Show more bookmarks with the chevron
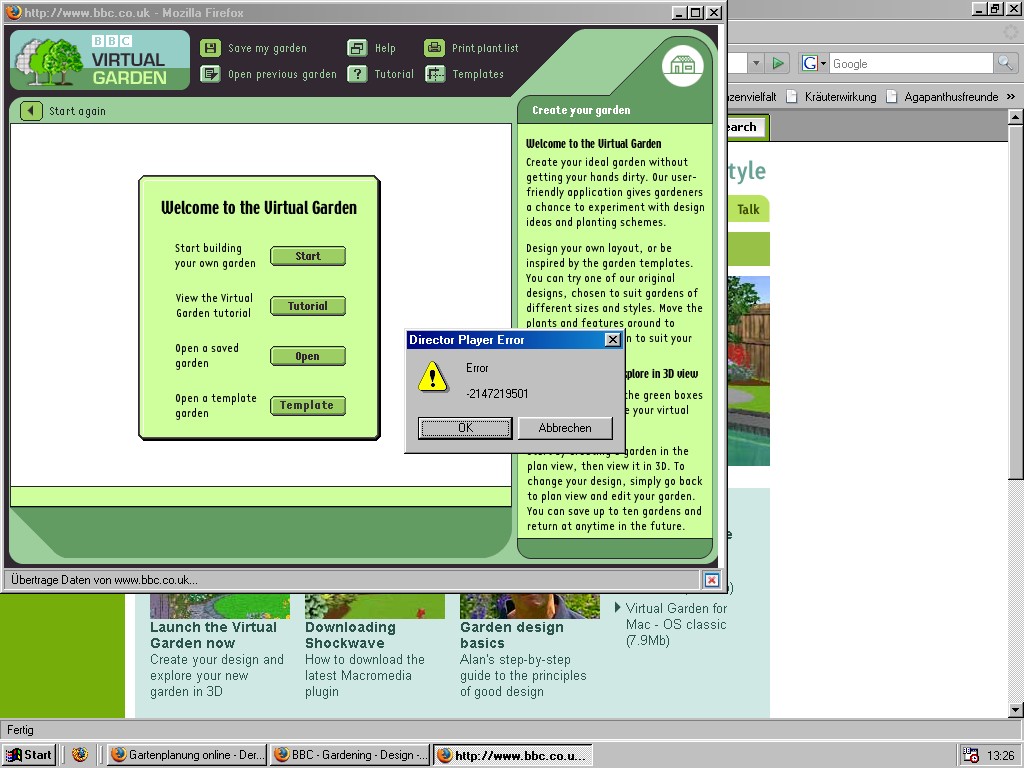Screen dimensions: 1024x768 (1011, 97)
